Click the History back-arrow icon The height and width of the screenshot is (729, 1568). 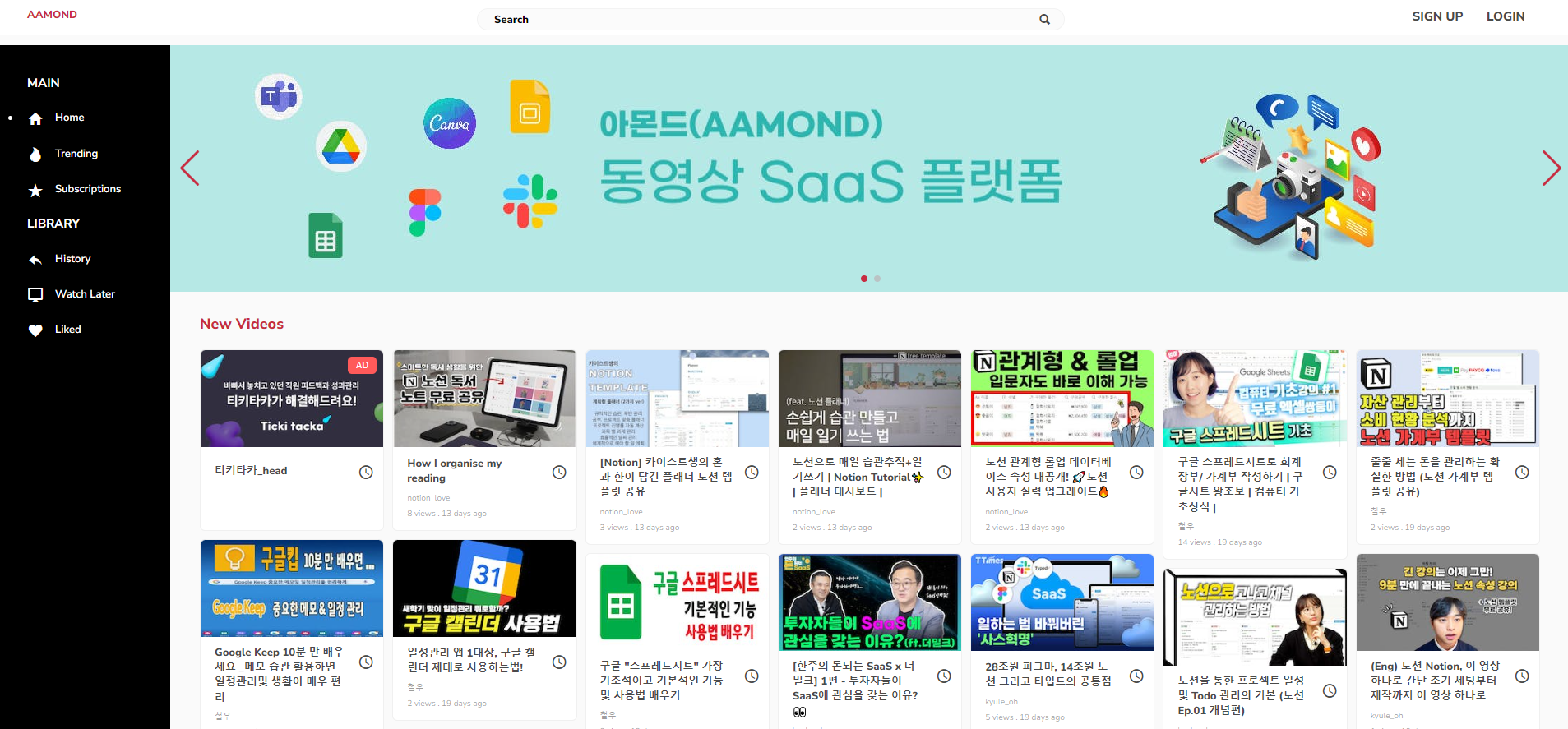pyautogui.click(x=35, y=260)
